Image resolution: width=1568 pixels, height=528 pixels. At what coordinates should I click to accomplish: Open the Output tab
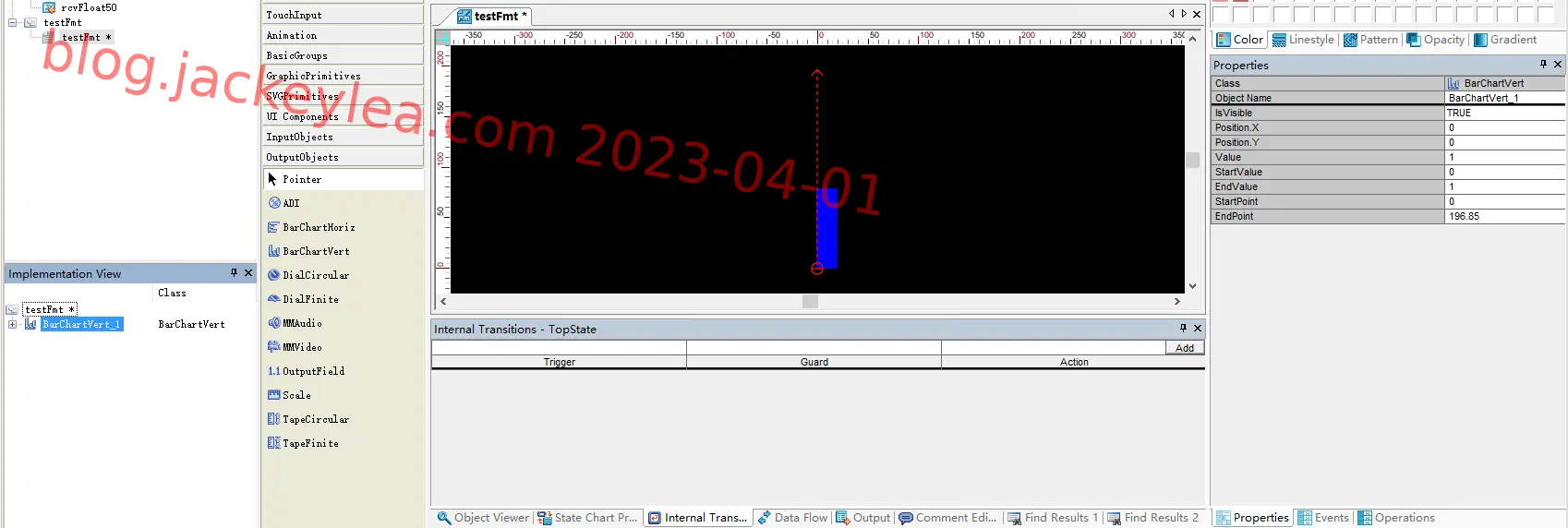863,518
